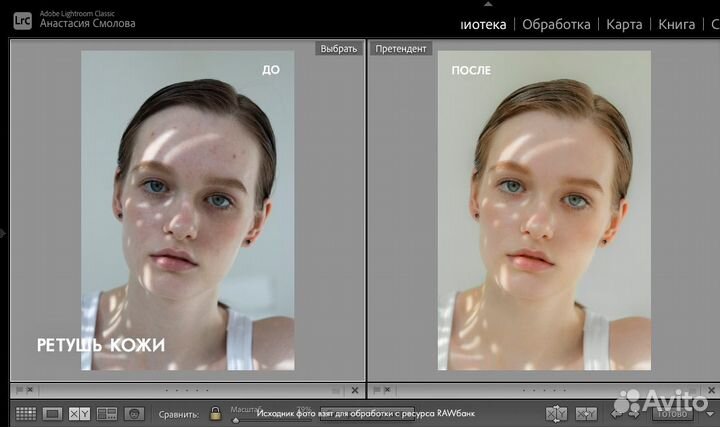Viewport: 720px width, 427px height.
Task: Activate the XY Compare view
Action: coord(79,414)
